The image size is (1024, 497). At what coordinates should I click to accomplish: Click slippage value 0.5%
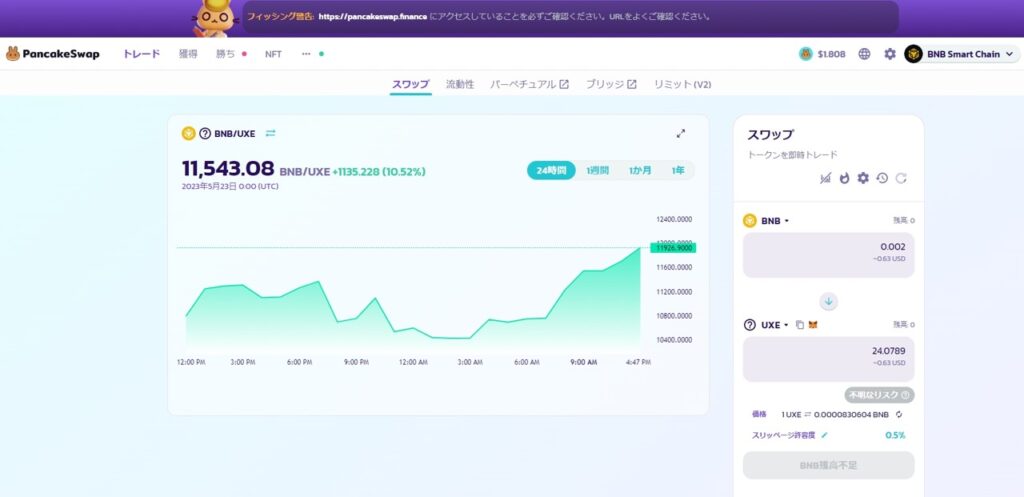(895, 436)
